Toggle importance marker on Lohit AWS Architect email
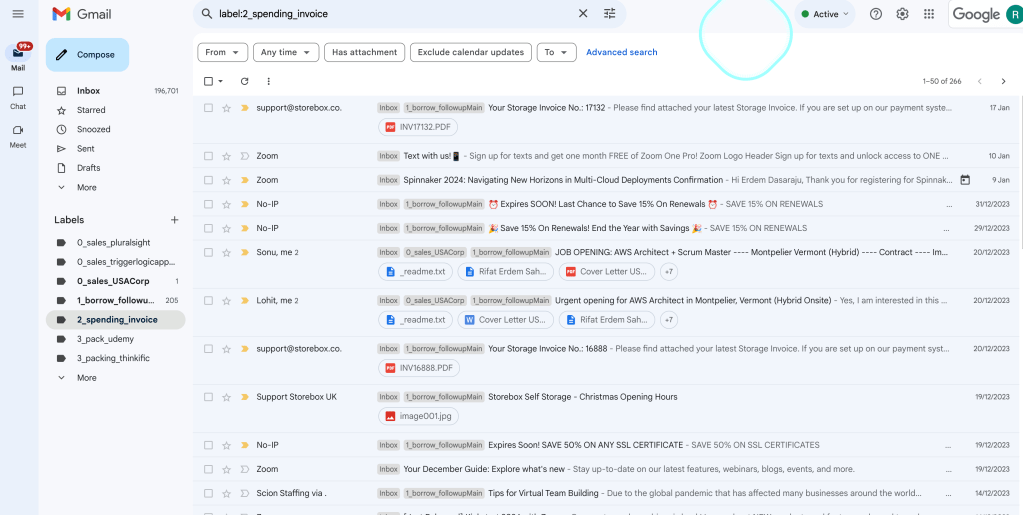1023x515 pixels. coord(245,300)
